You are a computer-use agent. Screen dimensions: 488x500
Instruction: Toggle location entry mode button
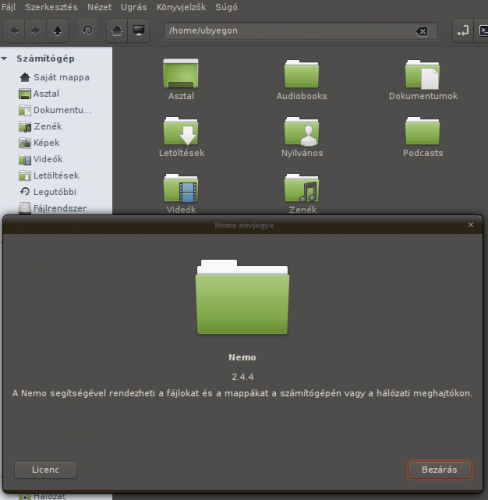point(463,31)
